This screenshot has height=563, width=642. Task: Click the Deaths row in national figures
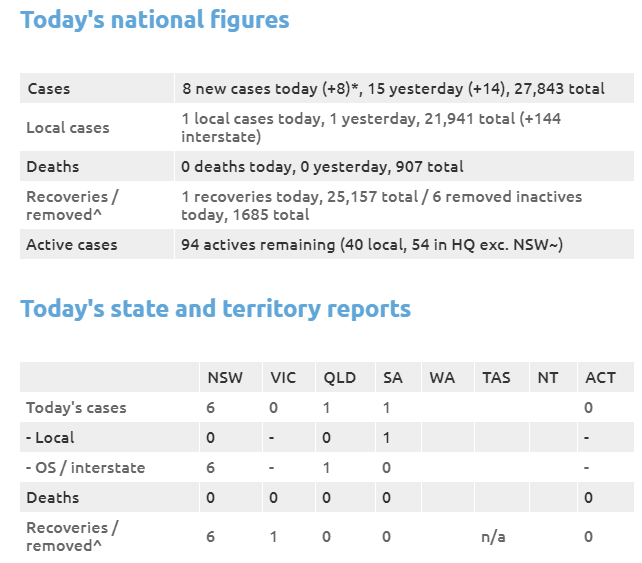(x=53, y=167)
